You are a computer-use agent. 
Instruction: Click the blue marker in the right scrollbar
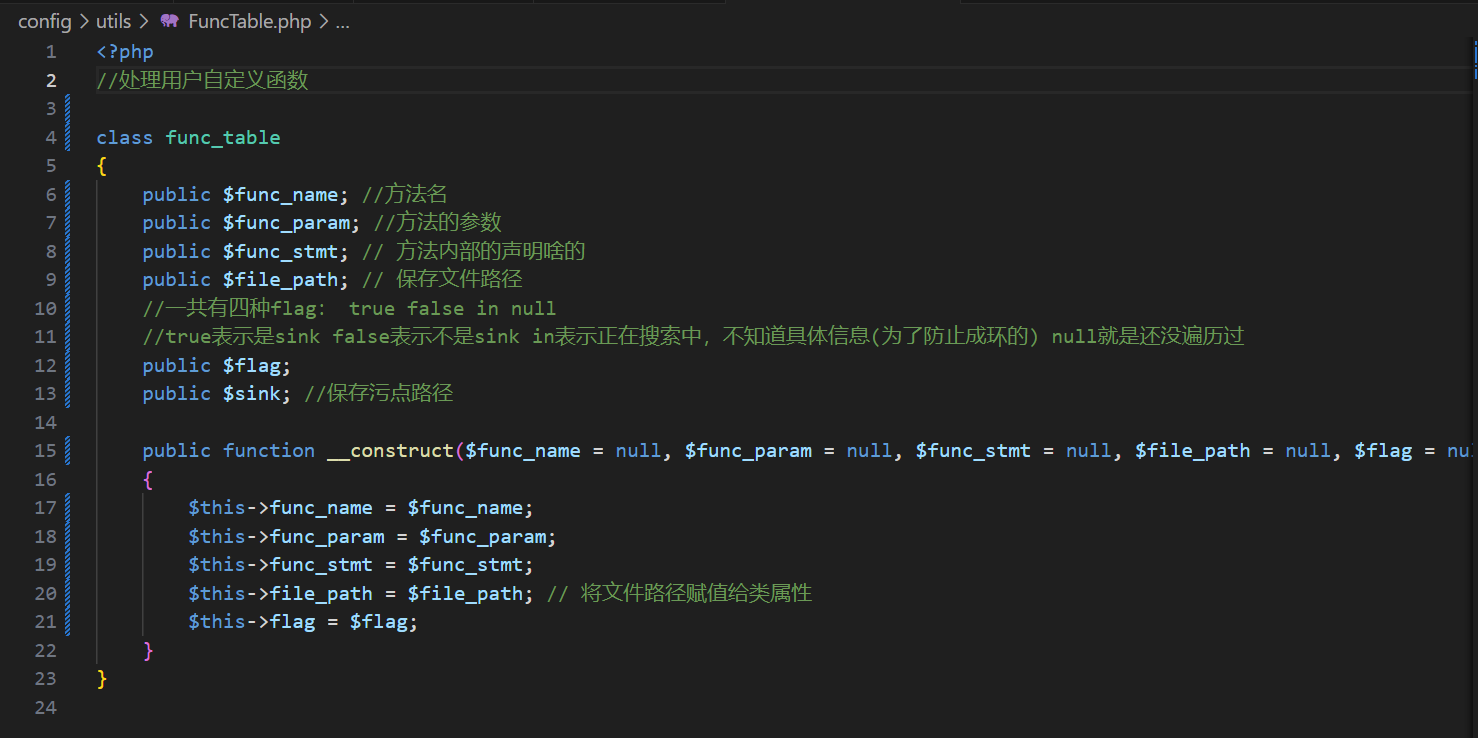click(x=1475, y=58)
